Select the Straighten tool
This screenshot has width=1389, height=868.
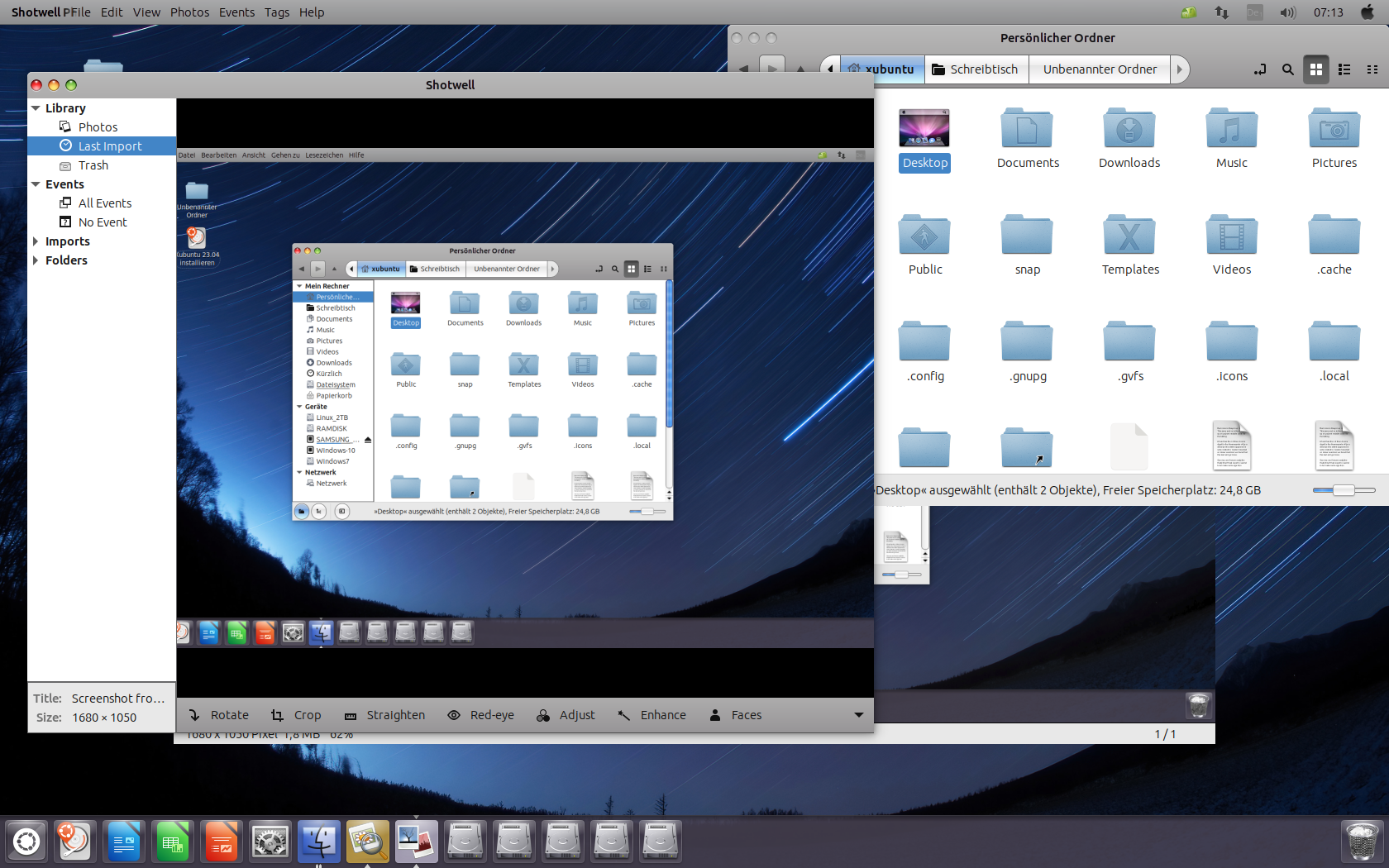point(384,715)
